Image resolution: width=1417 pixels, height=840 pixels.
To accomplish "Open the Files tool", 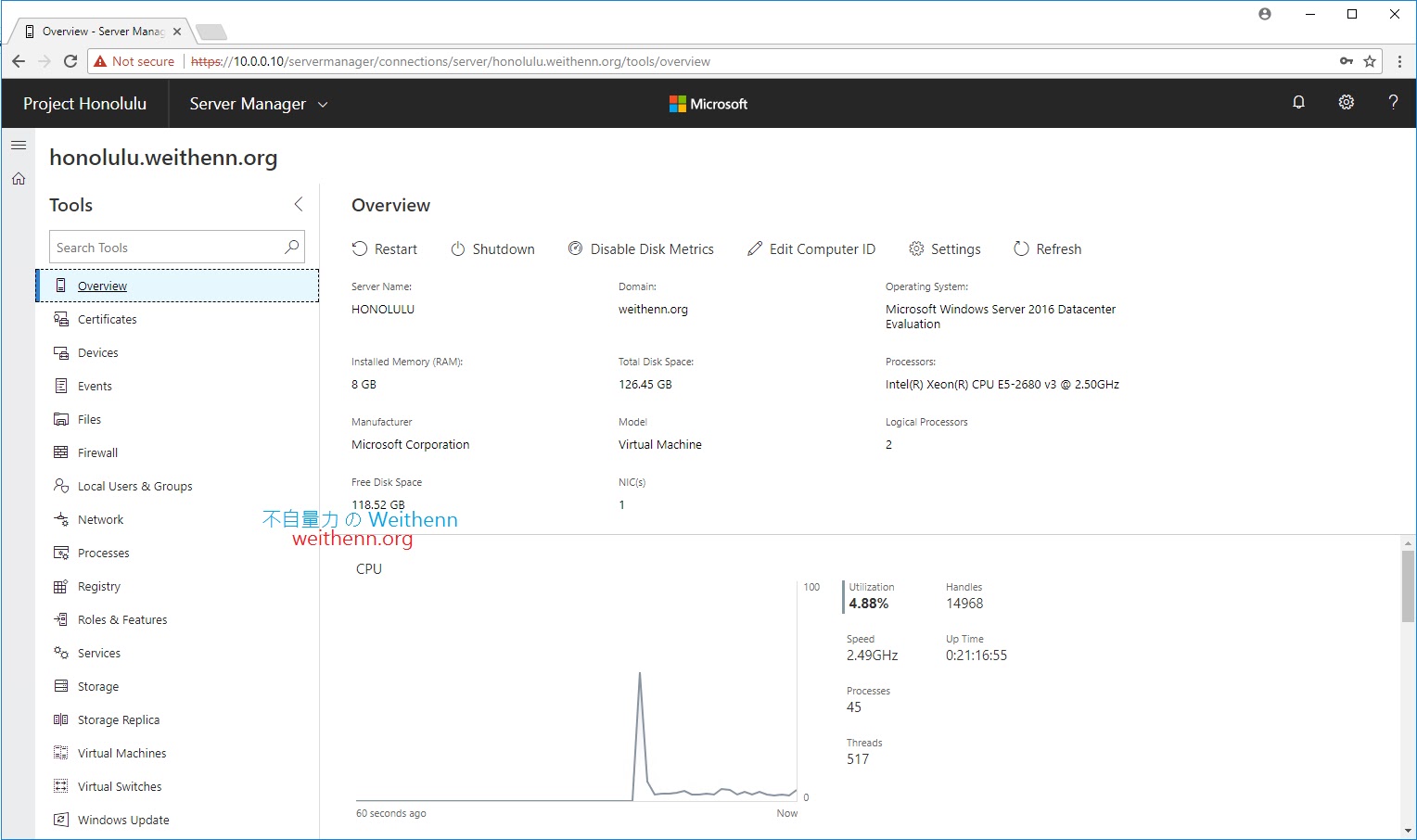I will [x=177, y=419].
